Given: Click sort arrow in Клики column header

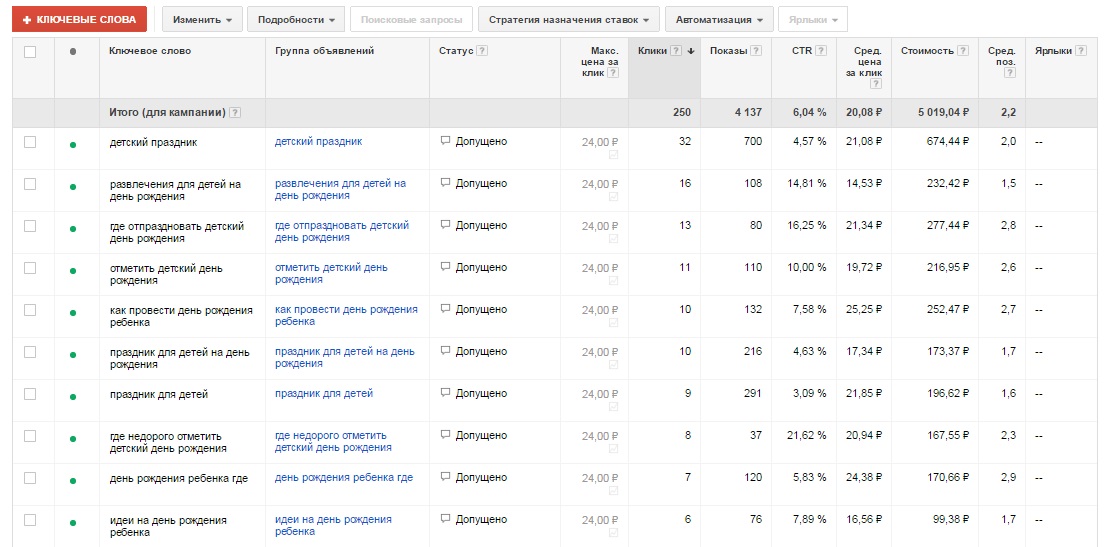Looking at the screenshot, I should click(x=691, y=51).
